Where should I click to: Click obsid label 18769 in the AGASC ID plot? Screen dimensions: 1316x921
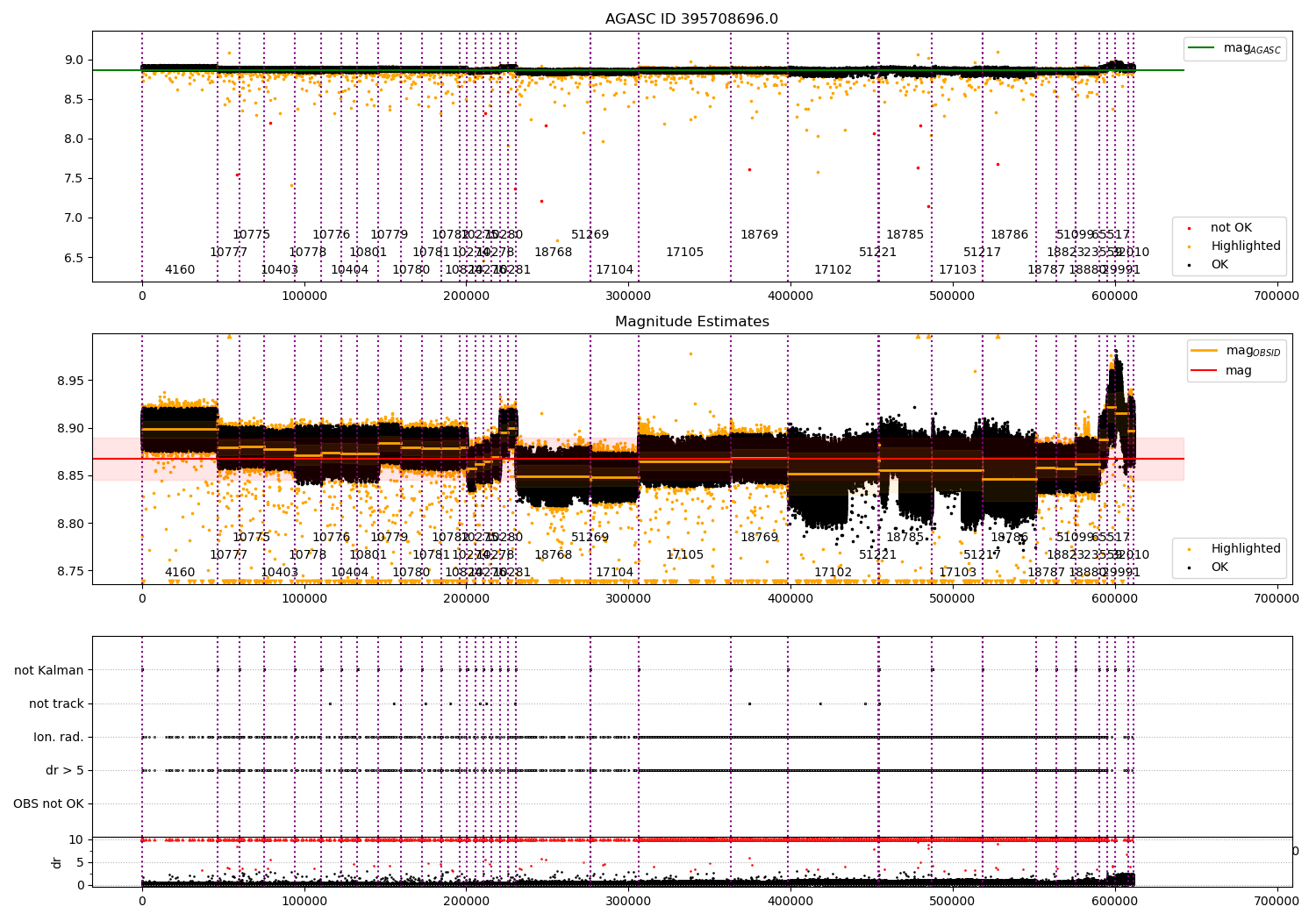tap(759, 234)
